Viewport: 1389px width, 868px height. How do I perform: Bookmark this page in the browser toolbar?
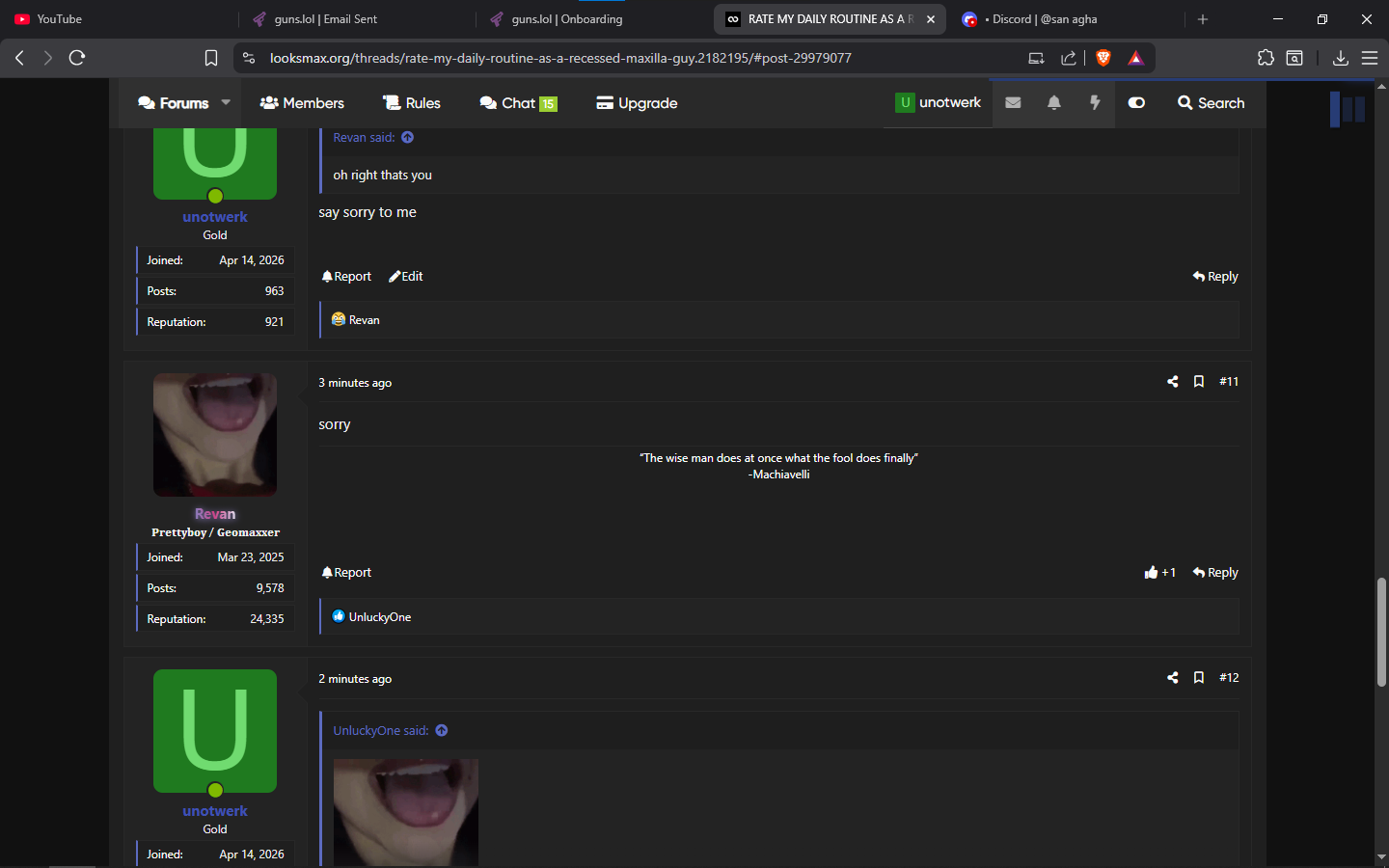(211, 58)
